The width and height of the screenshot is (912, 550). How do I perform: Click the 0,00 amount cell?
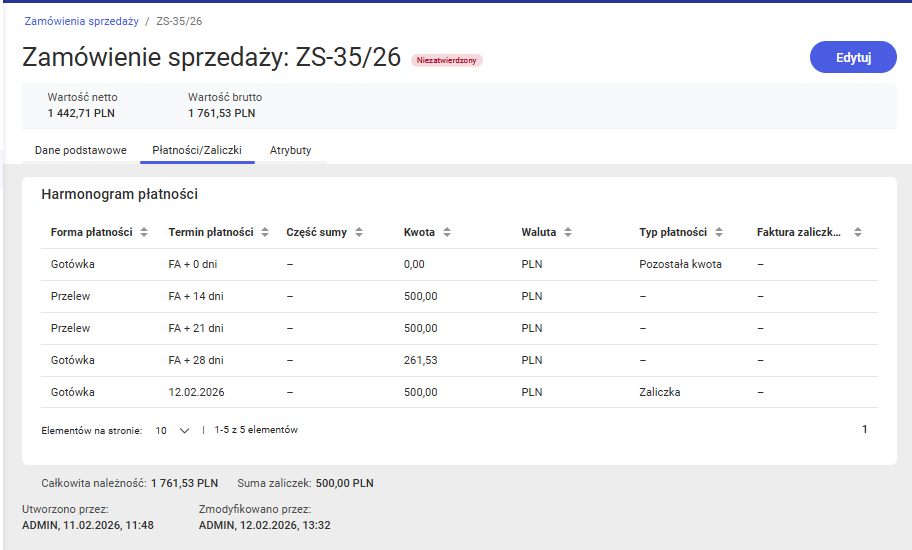414,264
